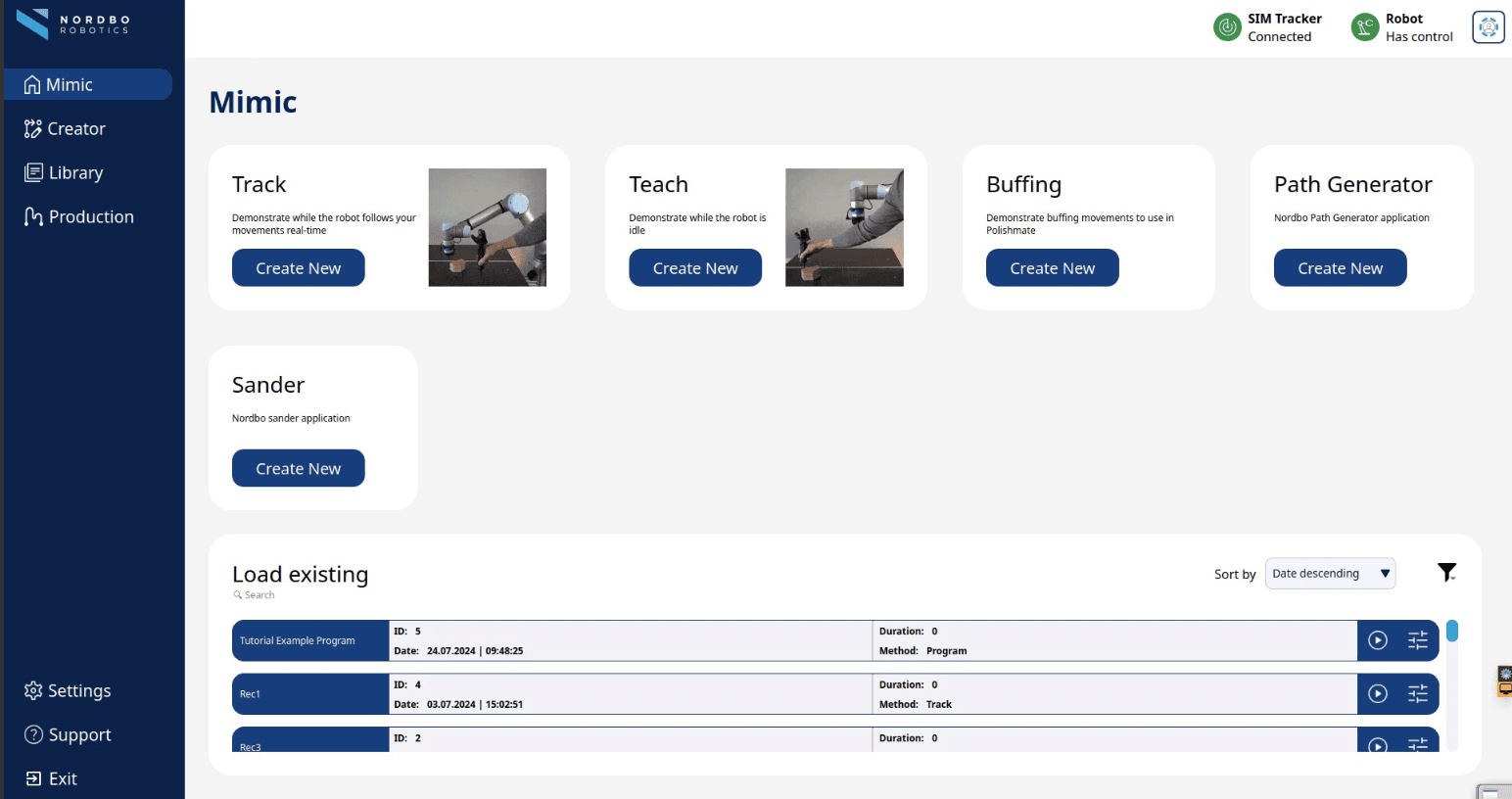Open the top-right robot settings icon
The image size is (1512, 799).
pyautogui.click(x=1488, y=27)
